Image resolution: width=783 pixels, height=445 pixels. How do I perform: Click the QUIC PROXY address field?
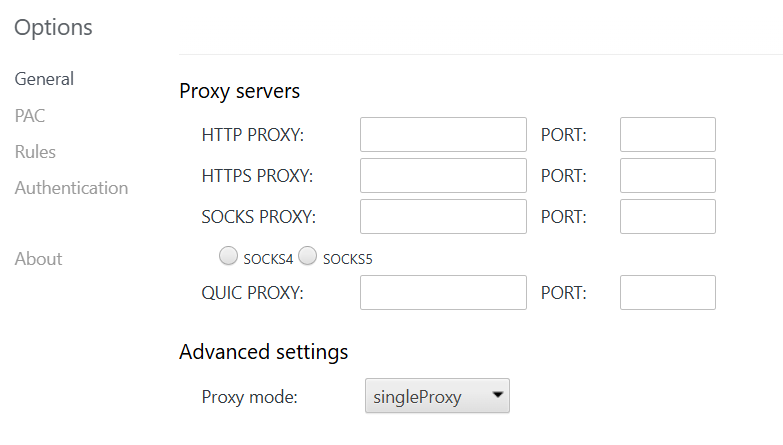tap(443, 293)
